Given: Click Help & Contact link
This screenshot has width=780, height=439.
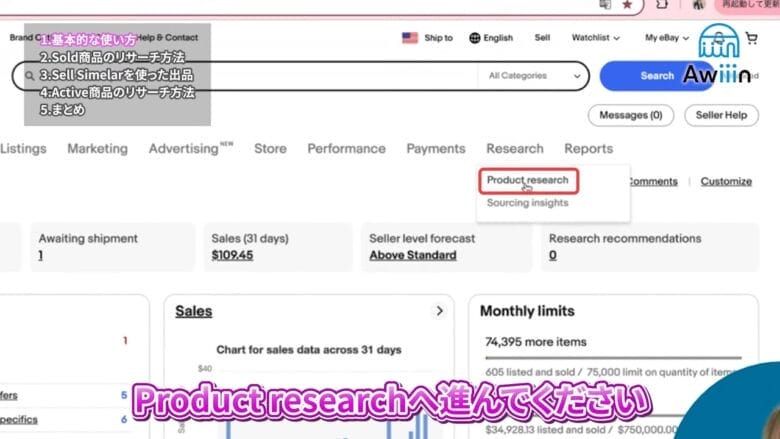Looking at the screenshot, I should 168,37.
